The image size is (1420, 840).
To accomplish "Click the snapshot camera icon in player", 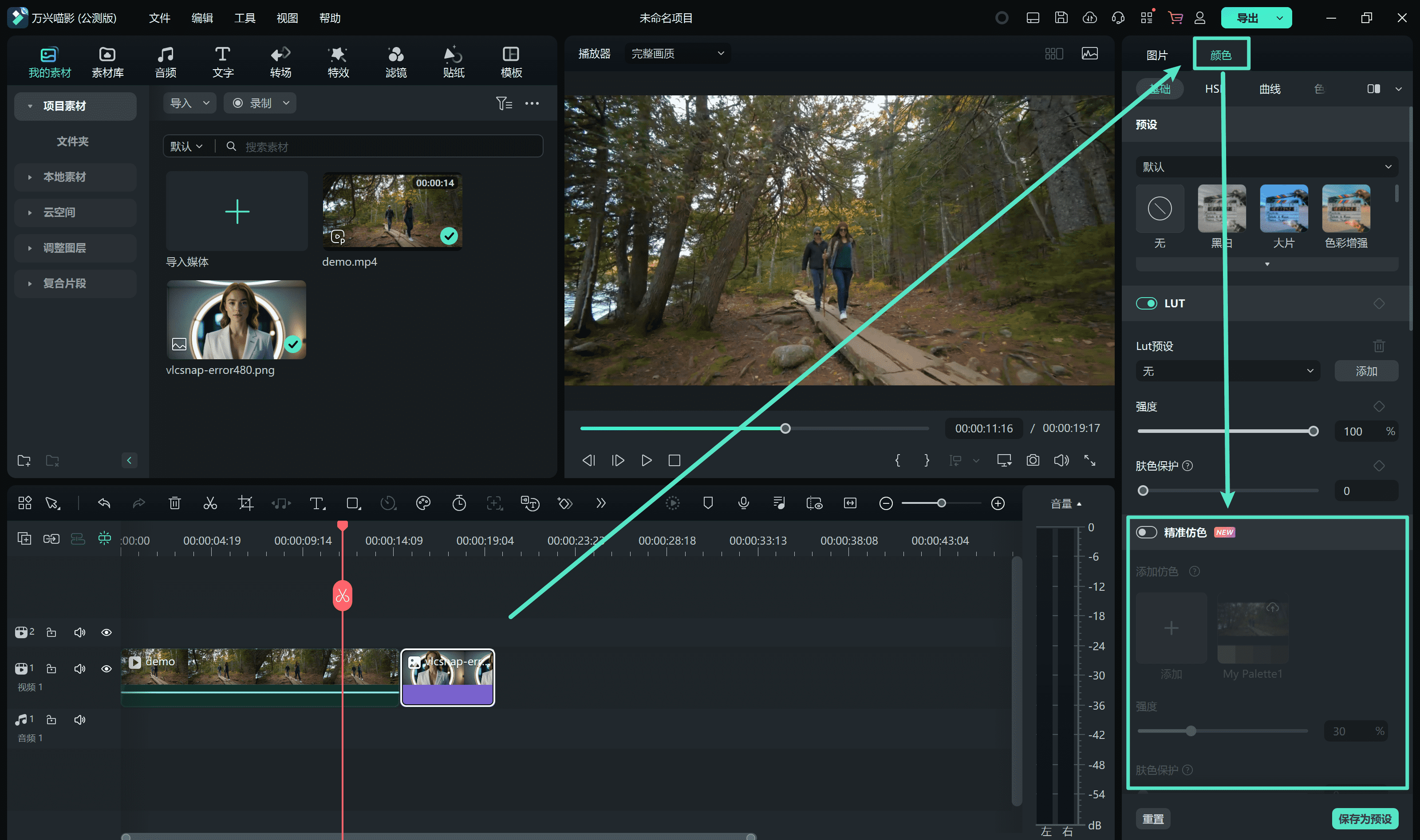I will [x=1033, y=460].
